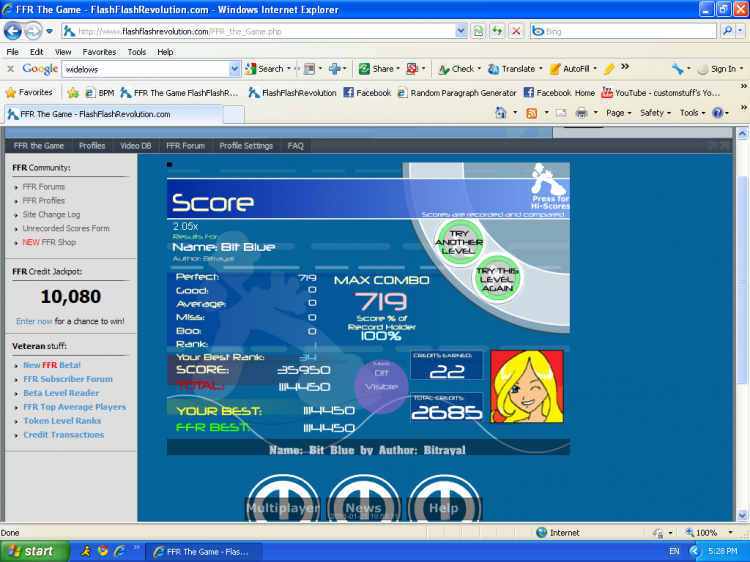Expand the address bar URL dropdown
Image resolution: width=750 pixels, height=562 pixels.
pos(461,31)
